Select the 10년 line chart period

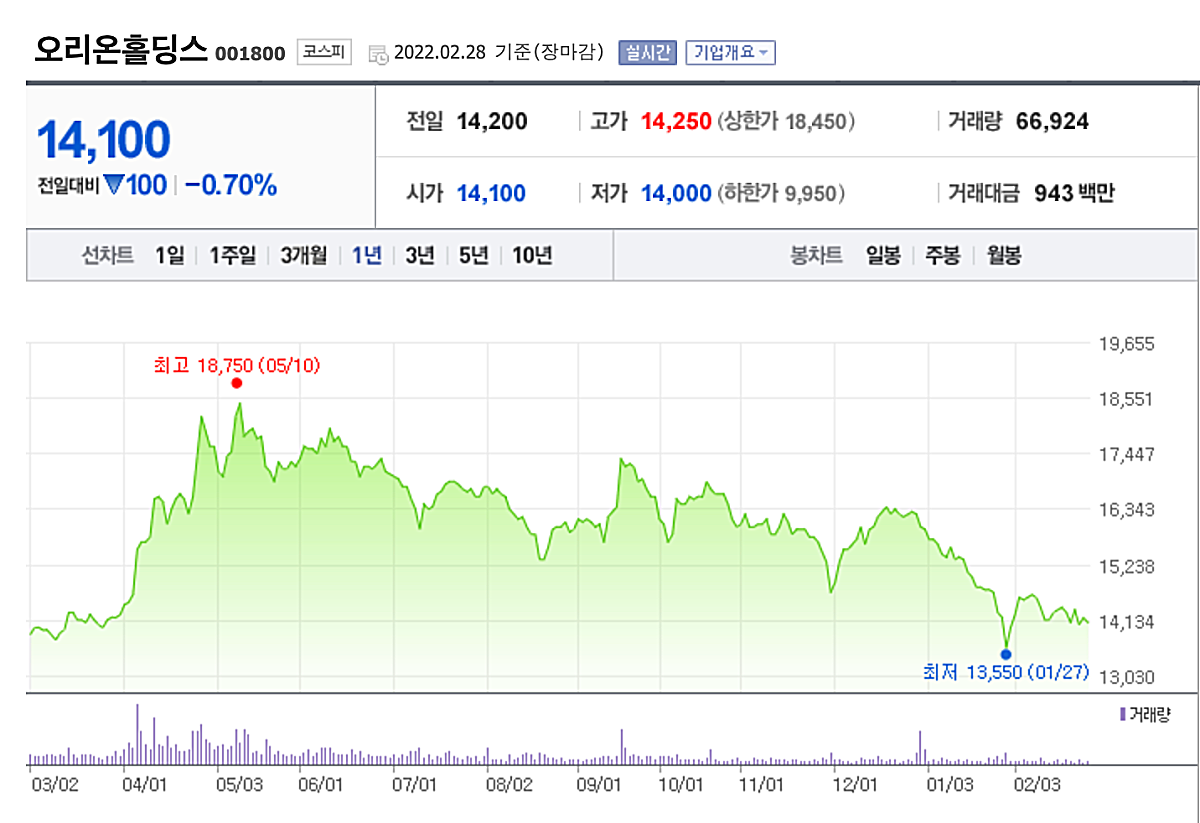(x=532, y=255)
